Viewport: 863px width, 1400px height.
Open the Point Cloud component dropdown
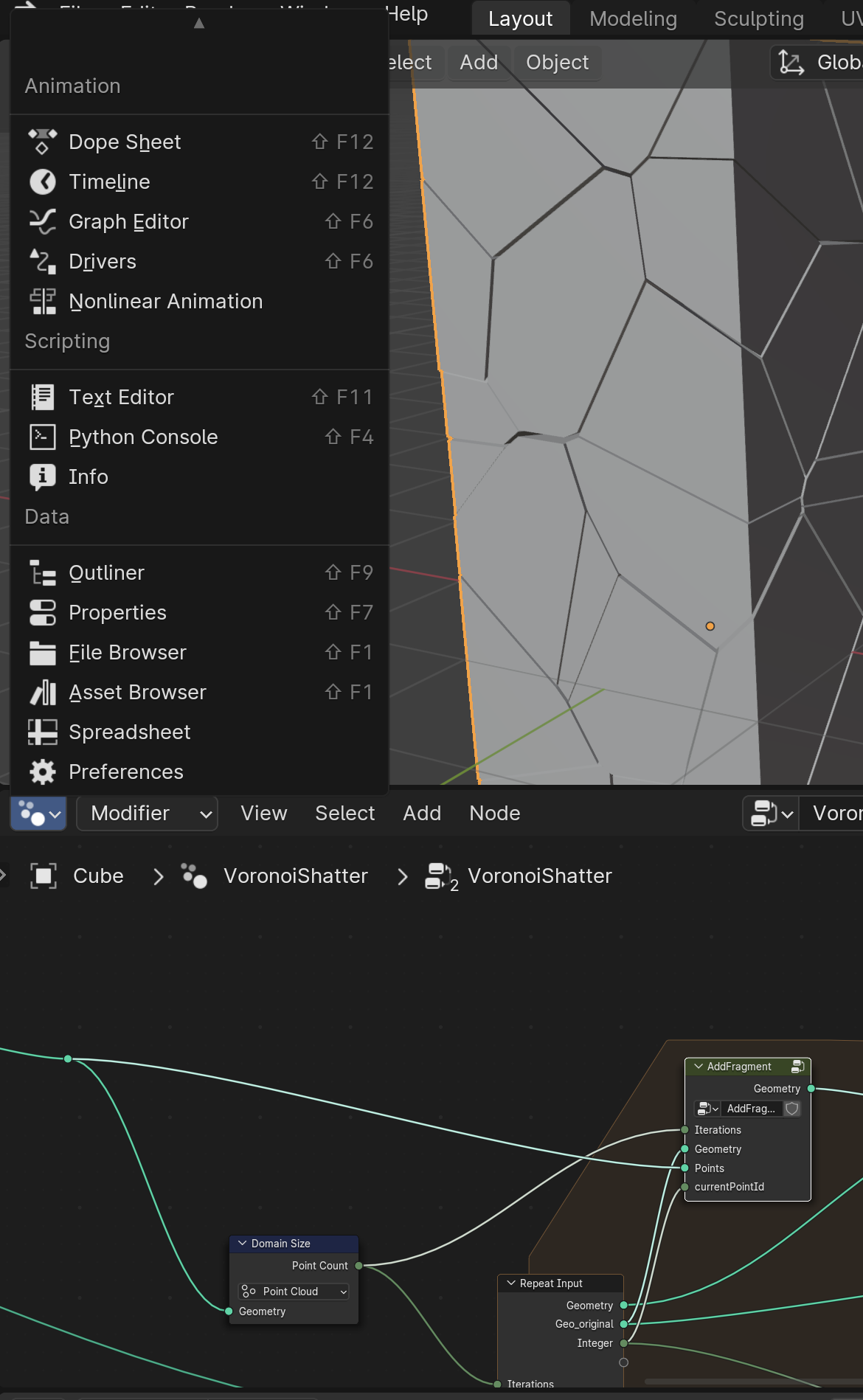click(294, 1292)
